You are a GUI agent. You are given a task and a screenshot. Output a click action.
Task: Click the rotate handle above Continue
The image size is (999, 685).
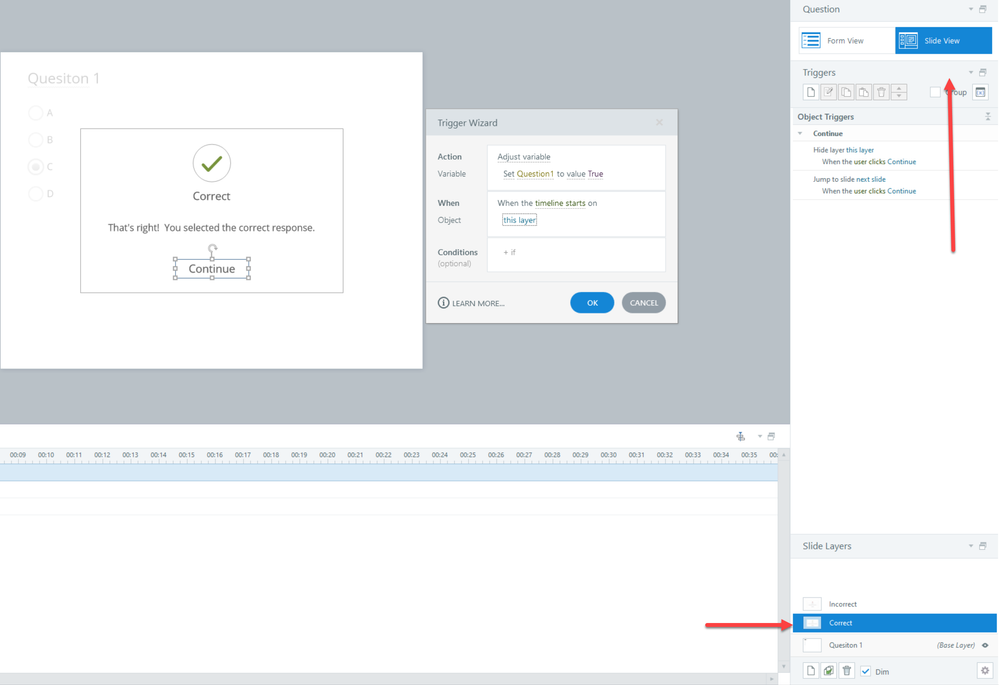[212, 249]
